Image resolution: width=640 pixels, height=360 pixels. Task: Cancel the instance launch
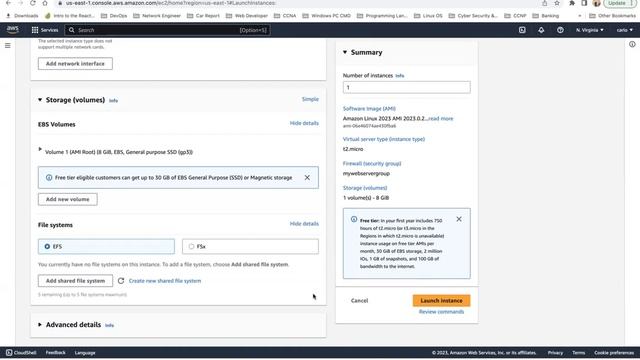pos(360,300)
